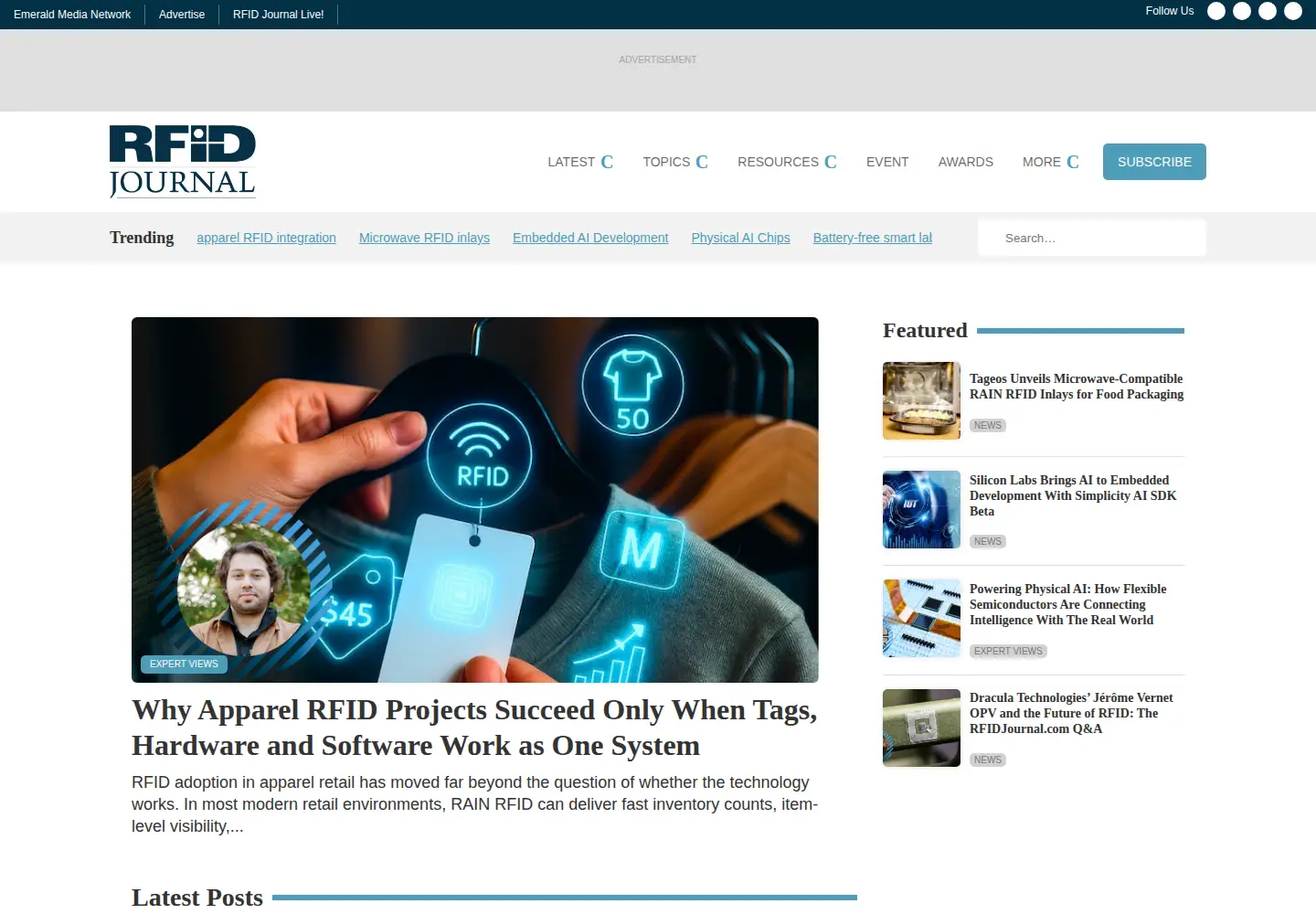Read Dracula Technologies Jérôme Vernet Q&A article
The image size is (1316, 914).
pos(1071,713)
